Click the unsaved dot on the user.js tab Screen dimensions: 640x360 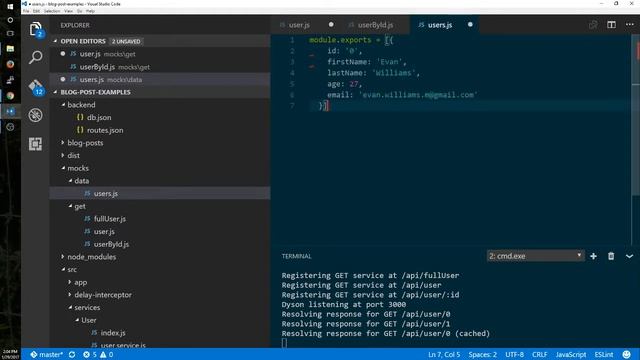point(331,24)
